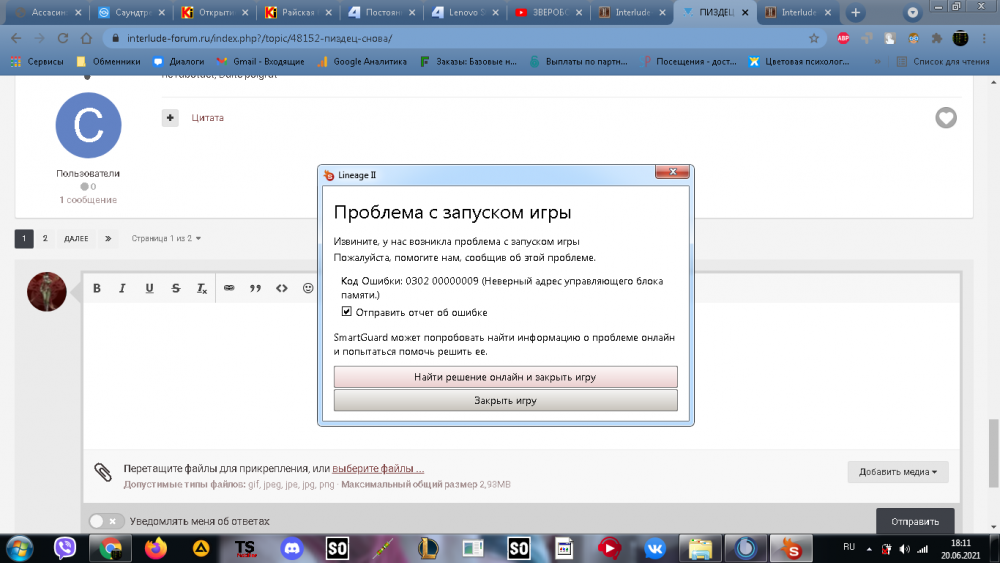
Task: Open the VK app from taskbar
Action: point(654,548)
